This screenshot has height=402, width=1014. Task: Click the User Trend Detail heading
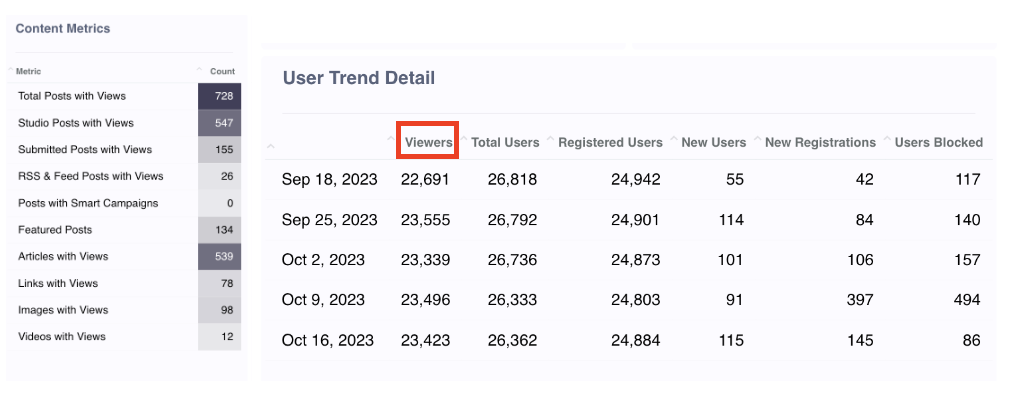(x=359, y=78)
